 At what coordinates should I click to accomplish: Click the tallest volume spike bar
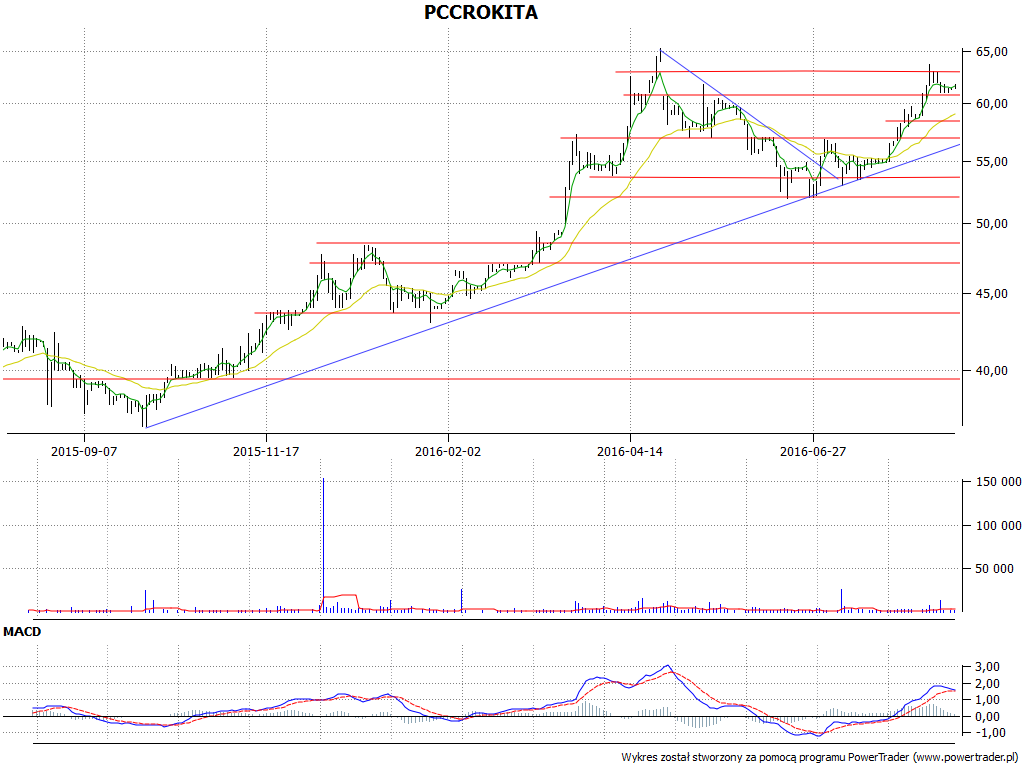(323, 545)
